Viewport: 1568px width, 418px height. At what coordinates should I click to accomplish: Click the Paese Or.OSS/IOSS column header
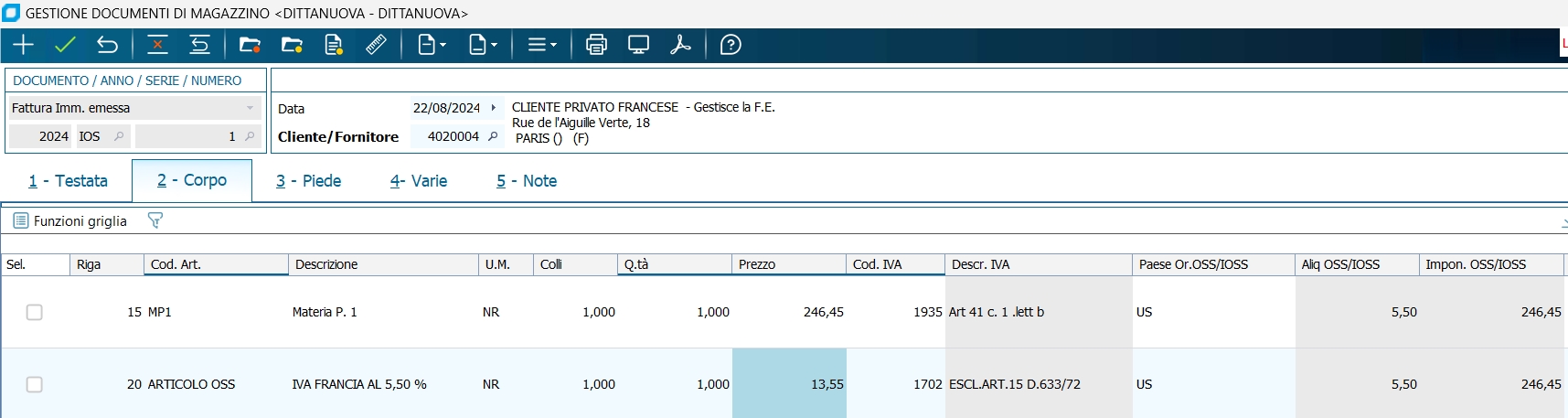click(1214, 264)
